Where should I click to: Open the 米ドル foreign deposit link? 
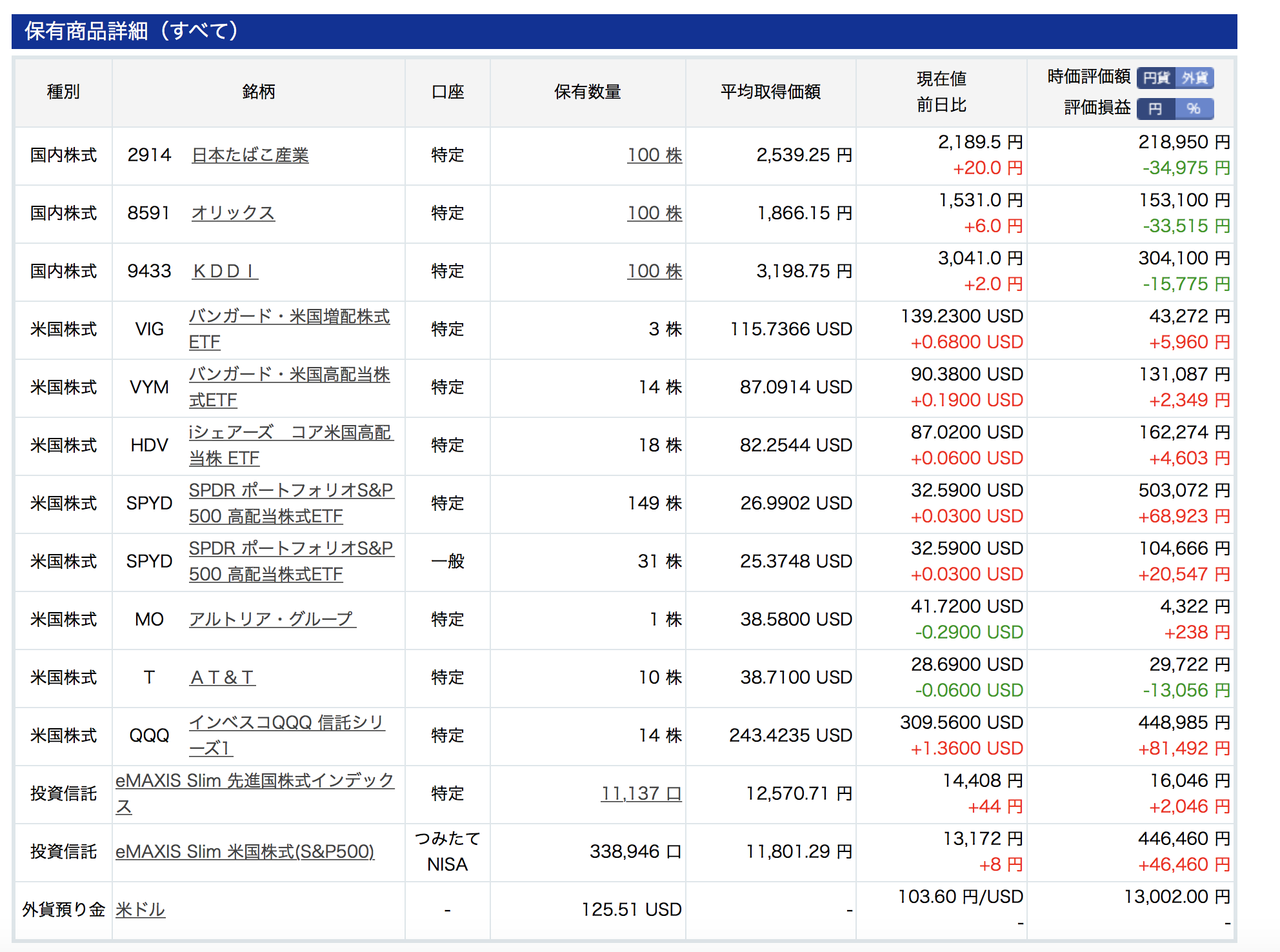point(140,910)
